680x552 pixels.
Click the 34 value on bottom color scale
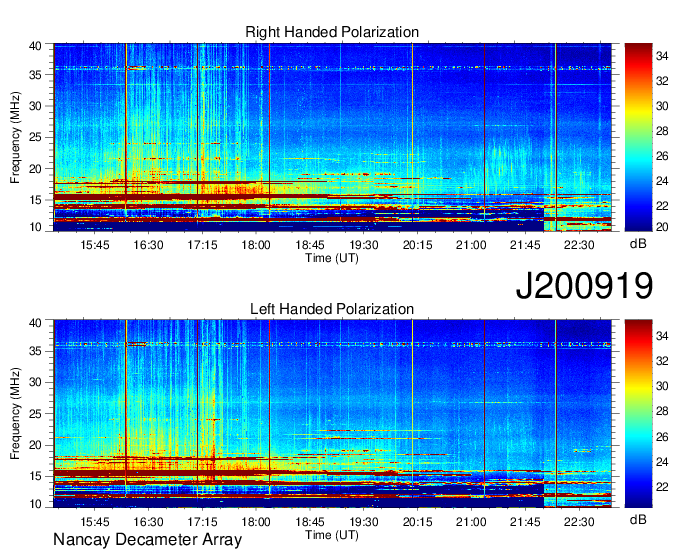point(662,336)
